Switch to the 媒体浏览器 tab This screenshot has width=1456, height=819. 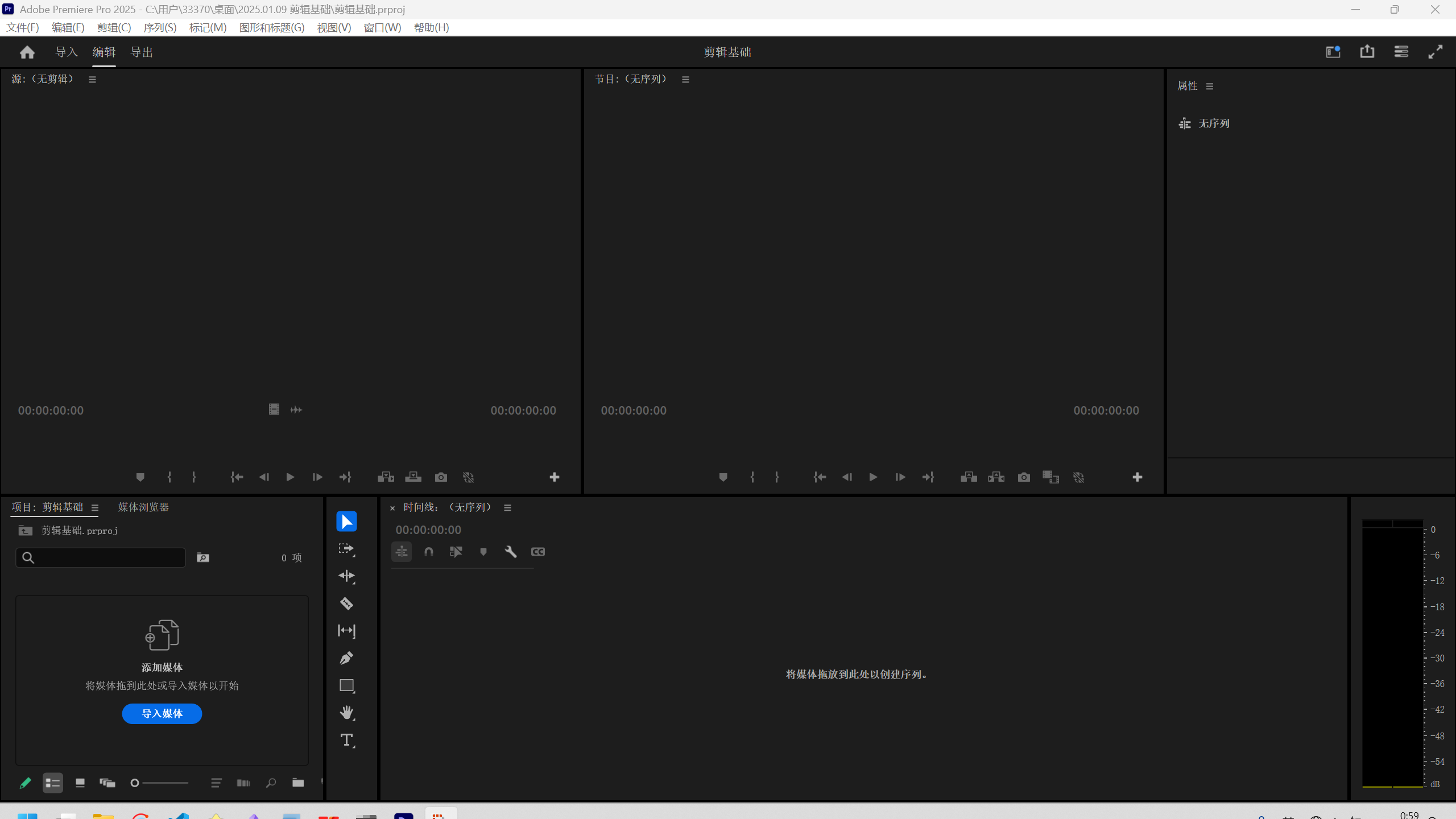143,507
